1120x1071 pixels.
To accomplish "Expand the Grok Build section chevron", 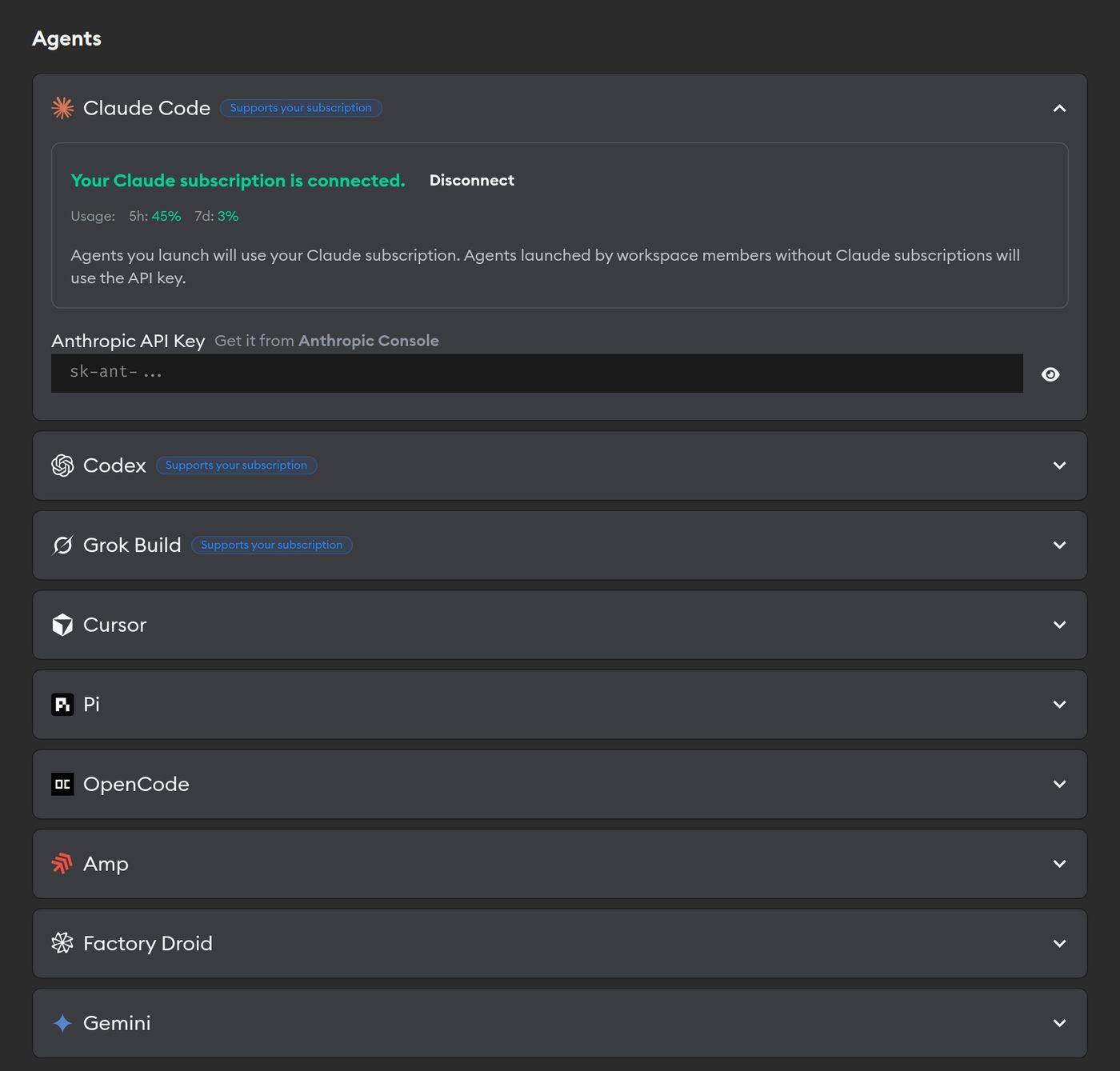I will [x=1059, y=545].
